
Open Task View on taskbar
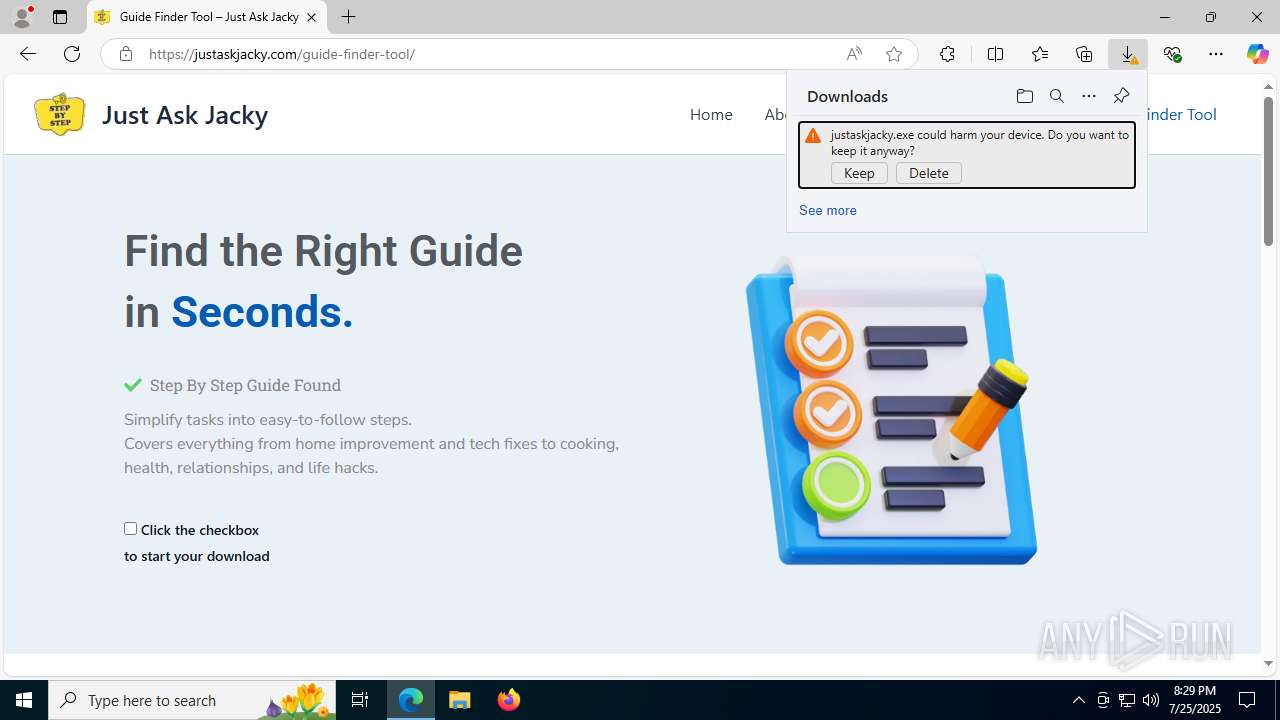coord(360,700)
